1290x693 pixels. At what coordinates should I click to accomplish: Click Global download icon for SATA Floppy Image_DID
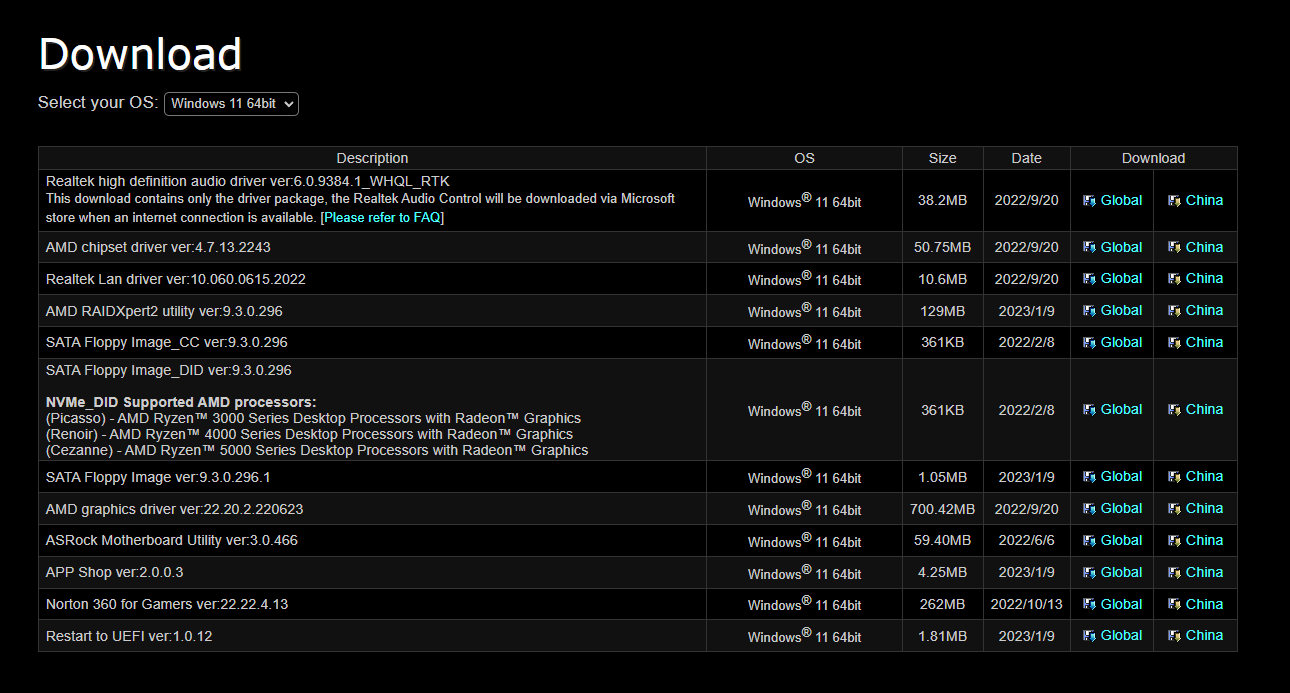tap(1089, 409)
